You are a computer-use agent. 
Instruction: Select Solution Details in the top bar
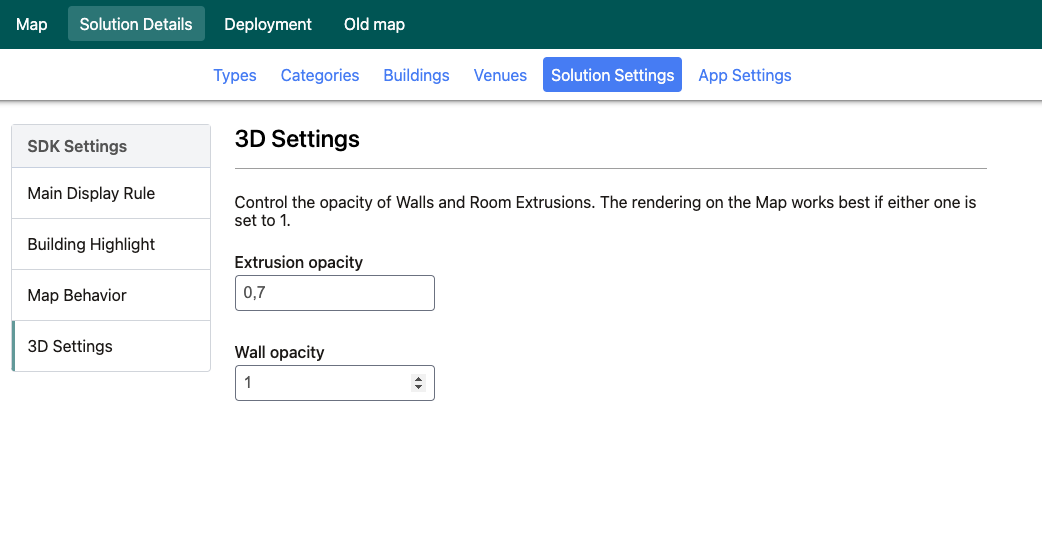[x=136, y=24]
